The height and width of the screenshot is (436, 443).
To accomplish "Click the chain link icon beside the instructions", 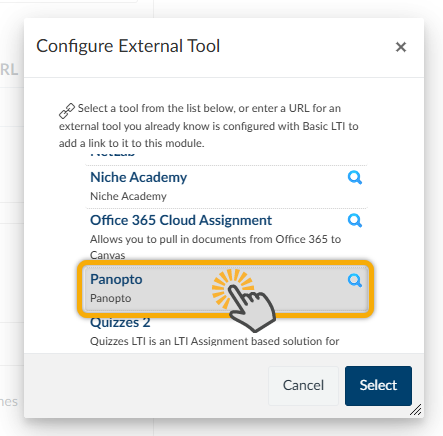I will point(67,111).
